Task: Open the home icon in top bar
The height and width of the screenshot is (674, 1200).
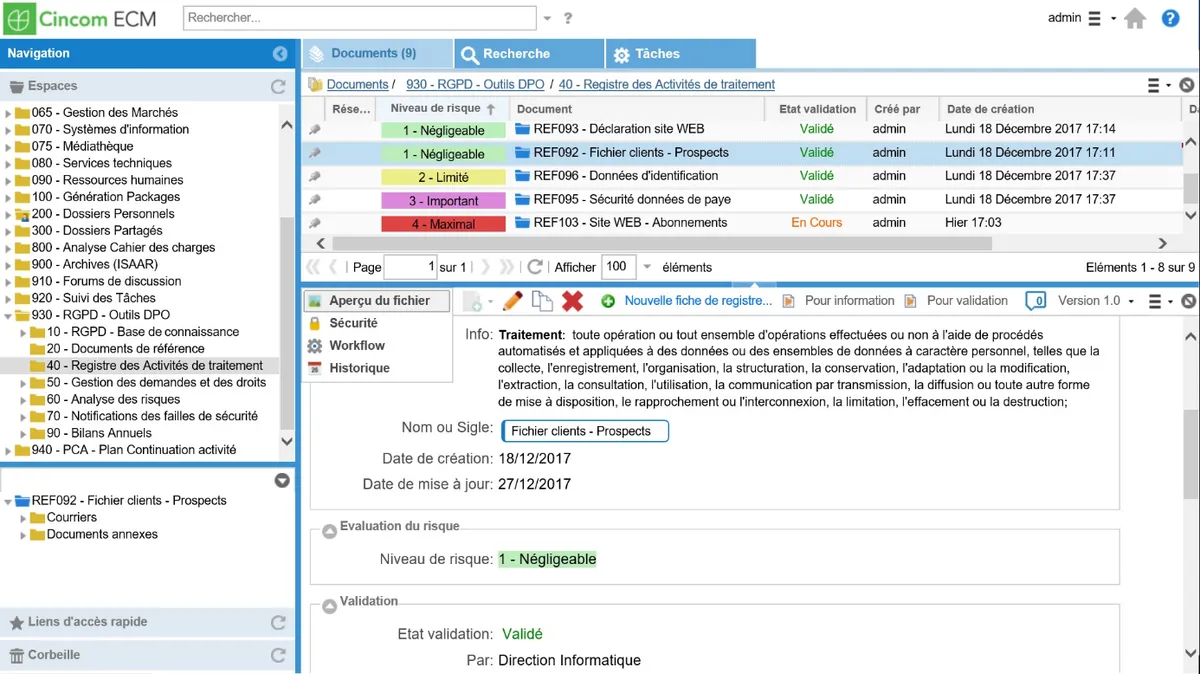Action: click(1135, 19)
